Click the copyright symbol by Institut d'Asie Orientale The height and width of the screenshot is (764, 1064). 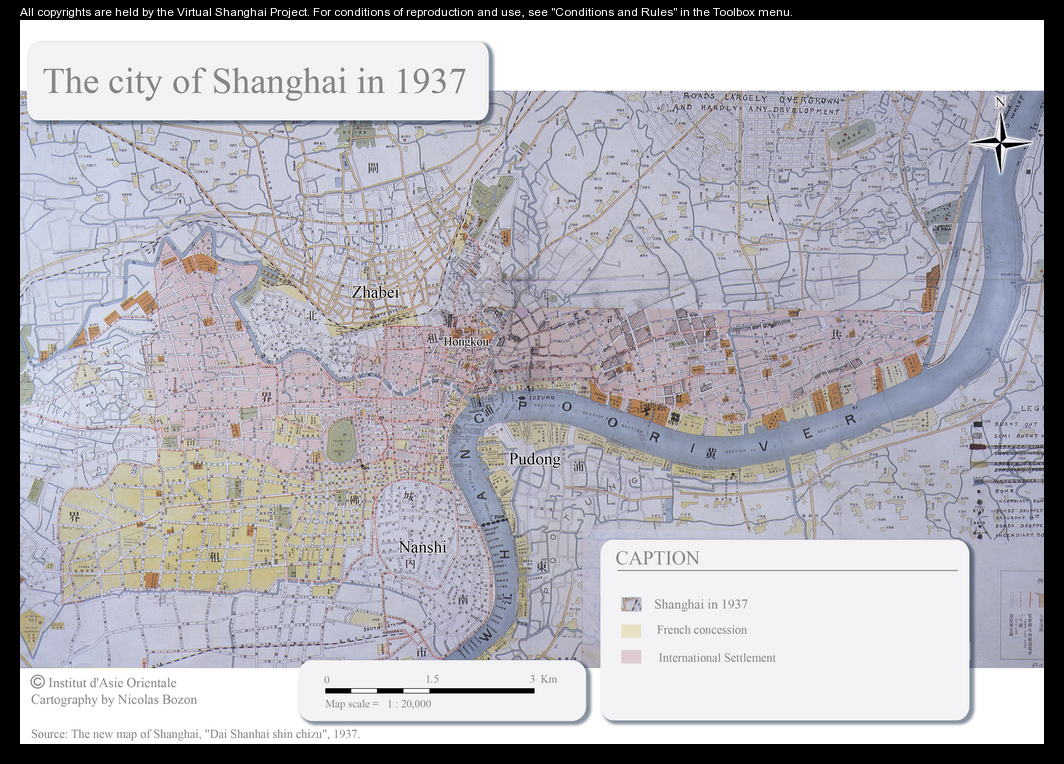tap(38, 682)
